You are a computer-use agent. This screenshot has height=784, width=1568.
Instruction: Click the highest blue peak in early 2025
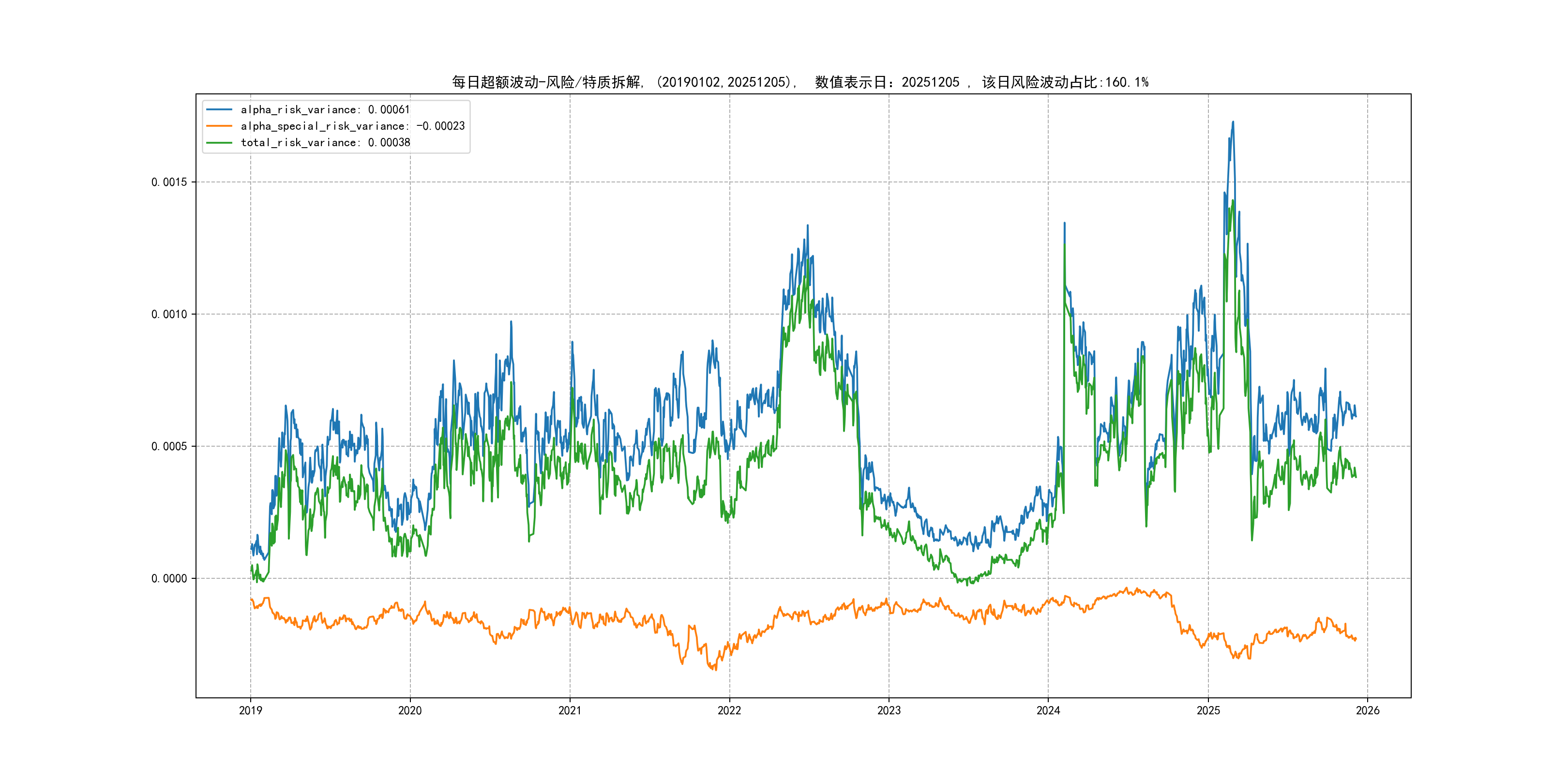coord(1233,123)
